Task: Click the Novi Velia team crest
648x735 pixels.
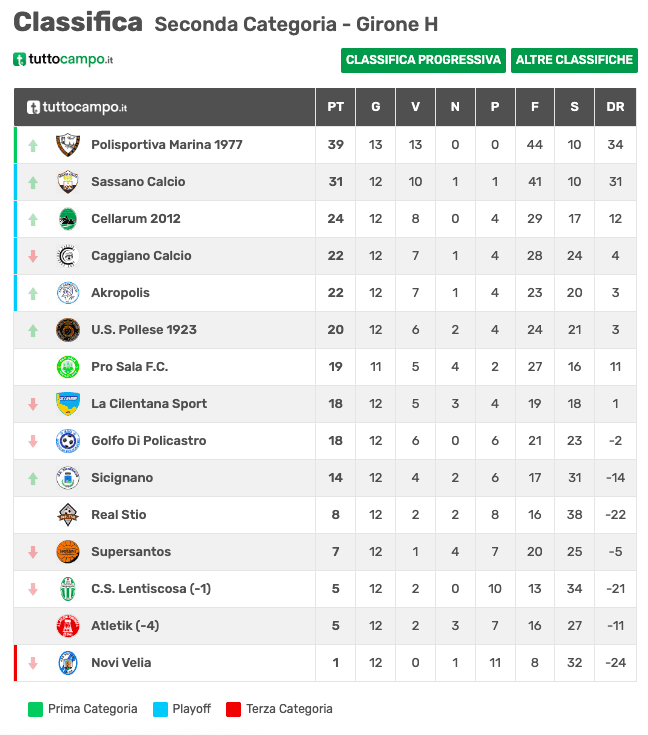Action: click(68, 663)
